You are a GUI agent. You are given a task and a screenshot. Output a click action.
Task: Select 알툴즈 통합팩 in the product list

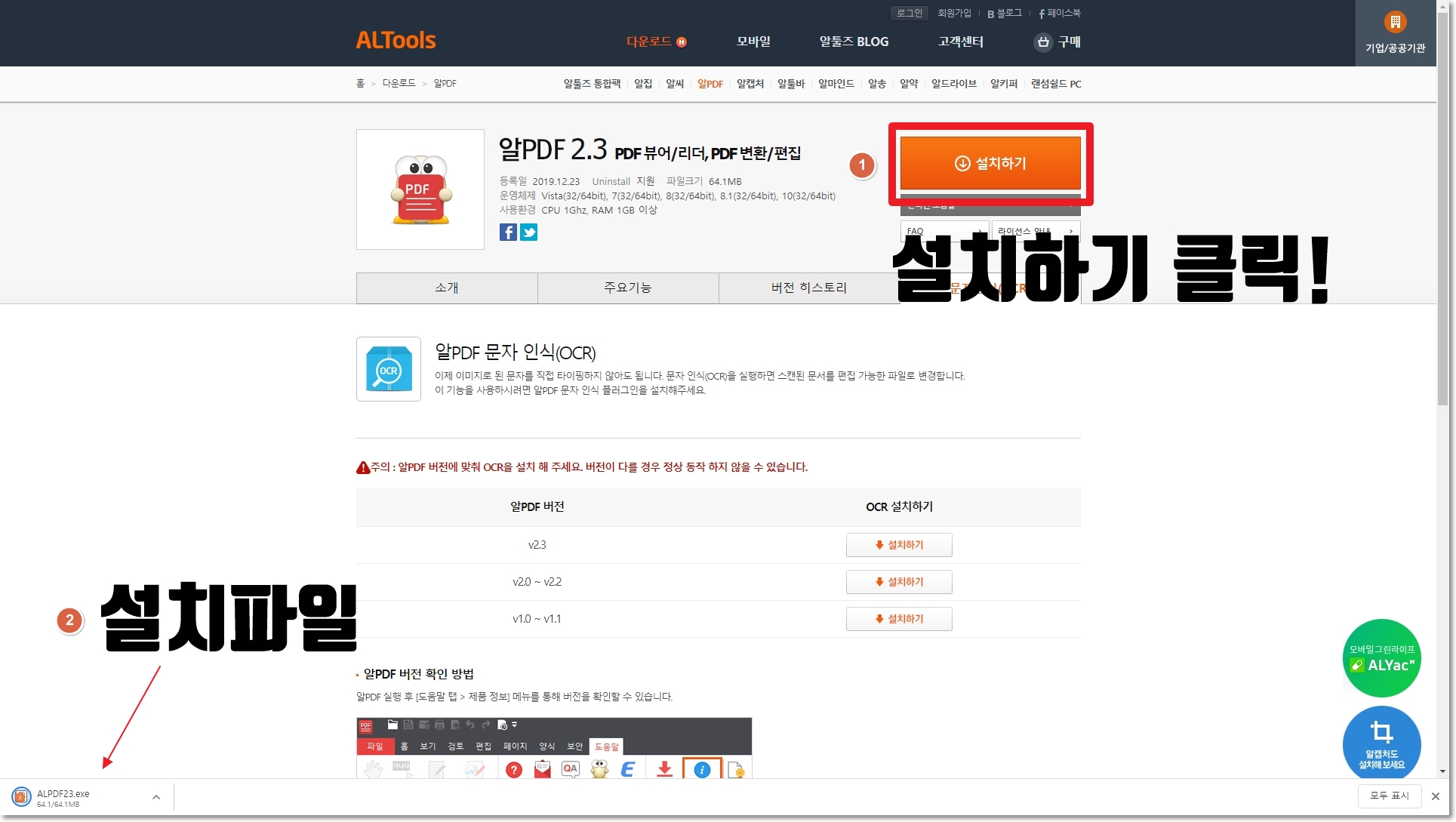tap(592, 84)
